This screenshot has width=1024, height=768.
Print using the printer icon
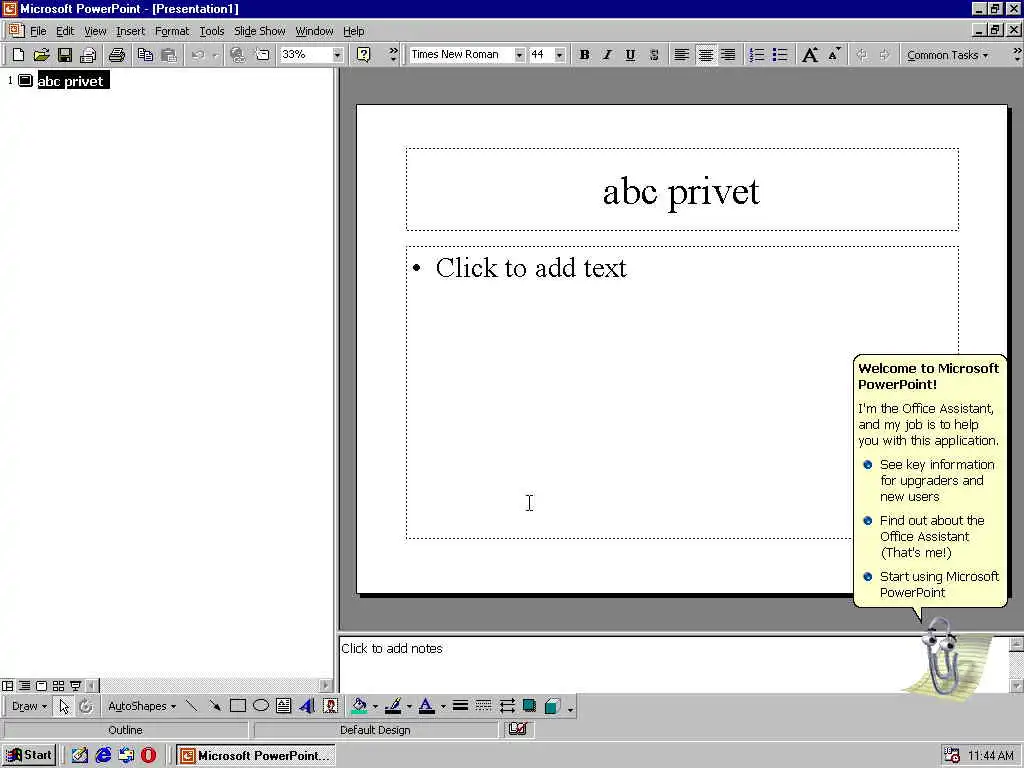[117, 55]
